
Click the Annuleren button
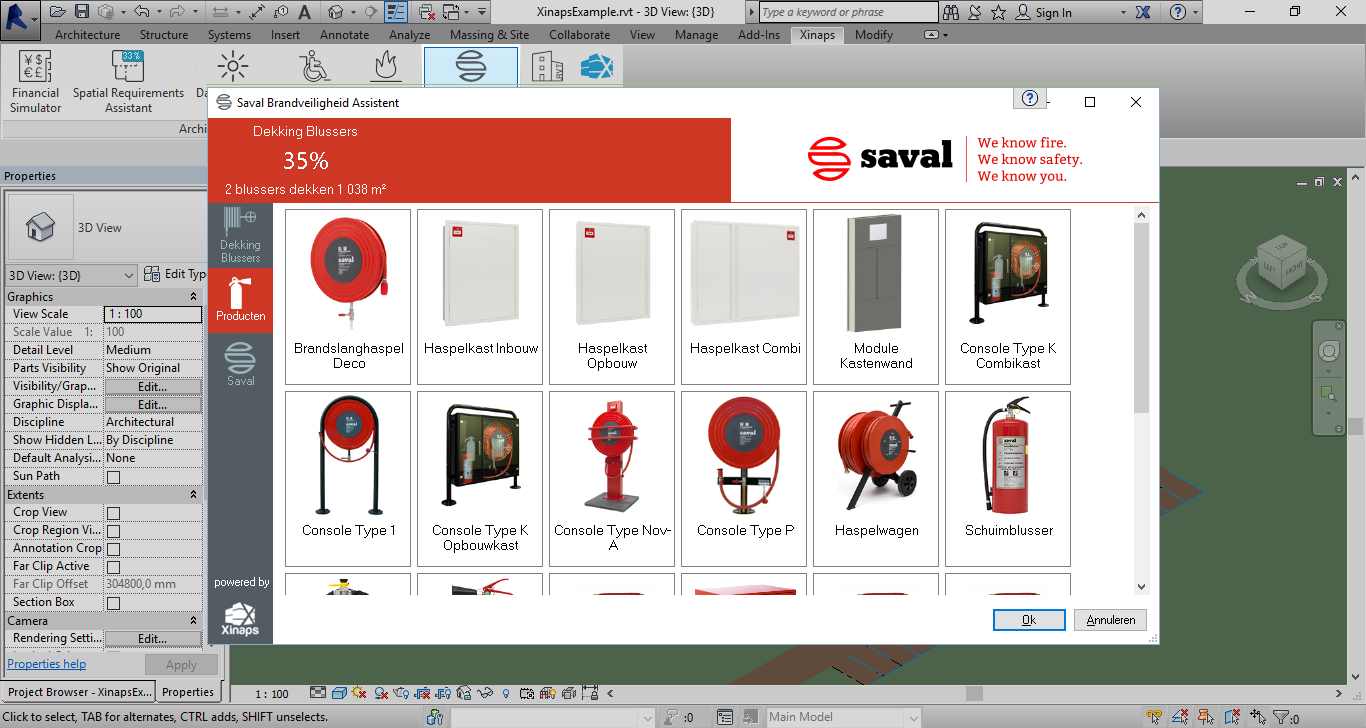[1111, 620]
